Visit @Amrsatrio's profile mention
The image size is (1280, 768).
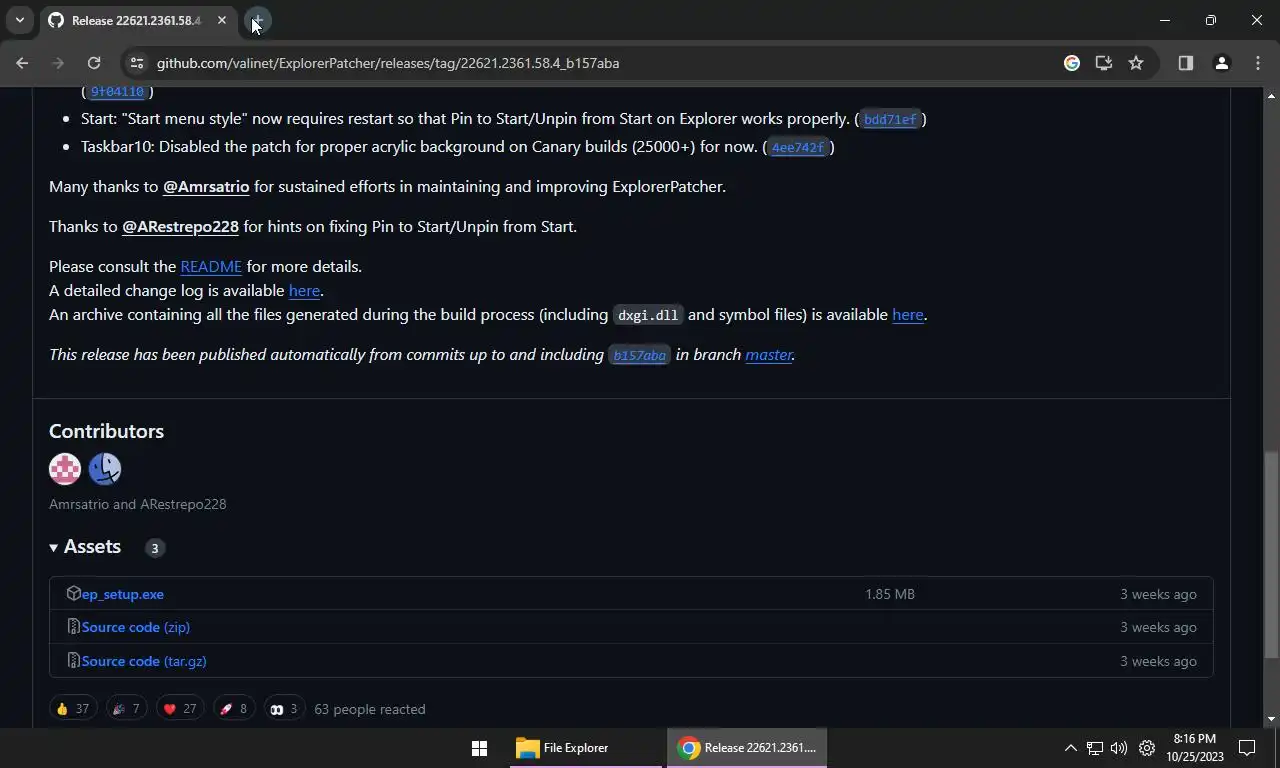pos(206,186)
